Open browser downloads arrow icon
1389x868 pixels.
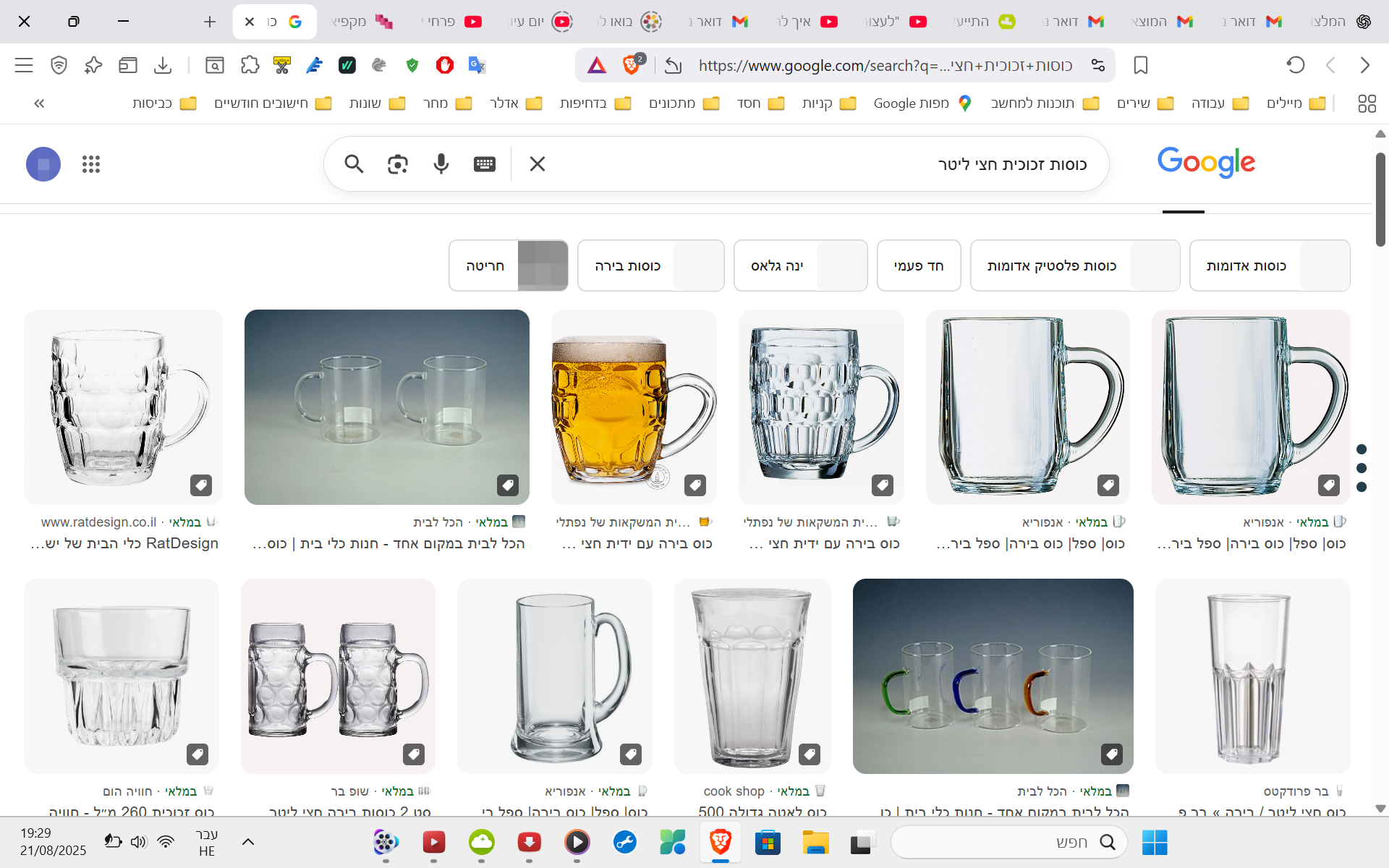tap(163, 65)
